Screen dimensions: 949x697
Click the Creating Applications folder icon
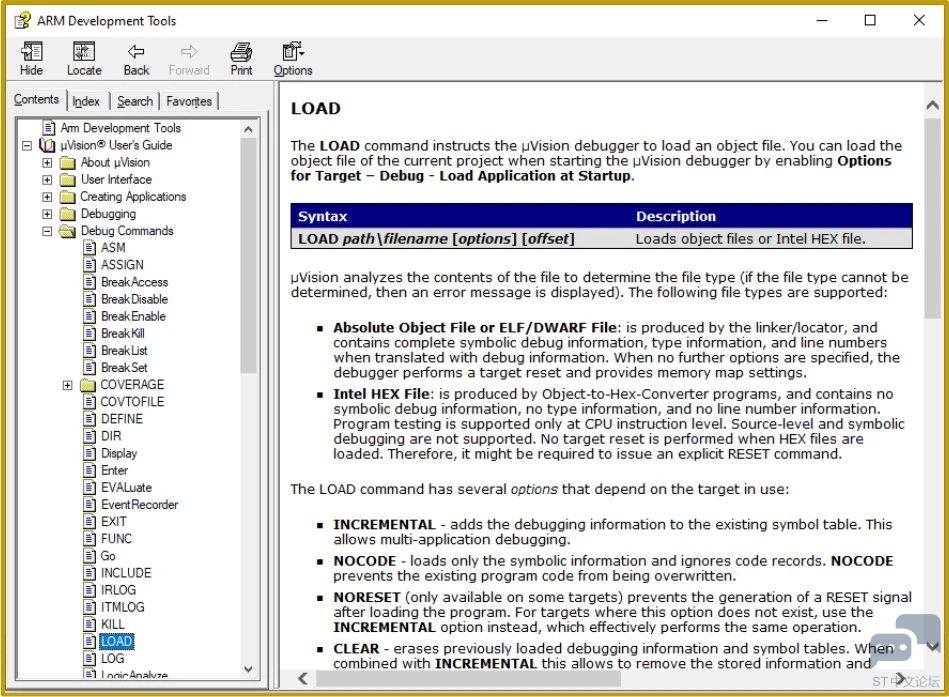(68, 197)
